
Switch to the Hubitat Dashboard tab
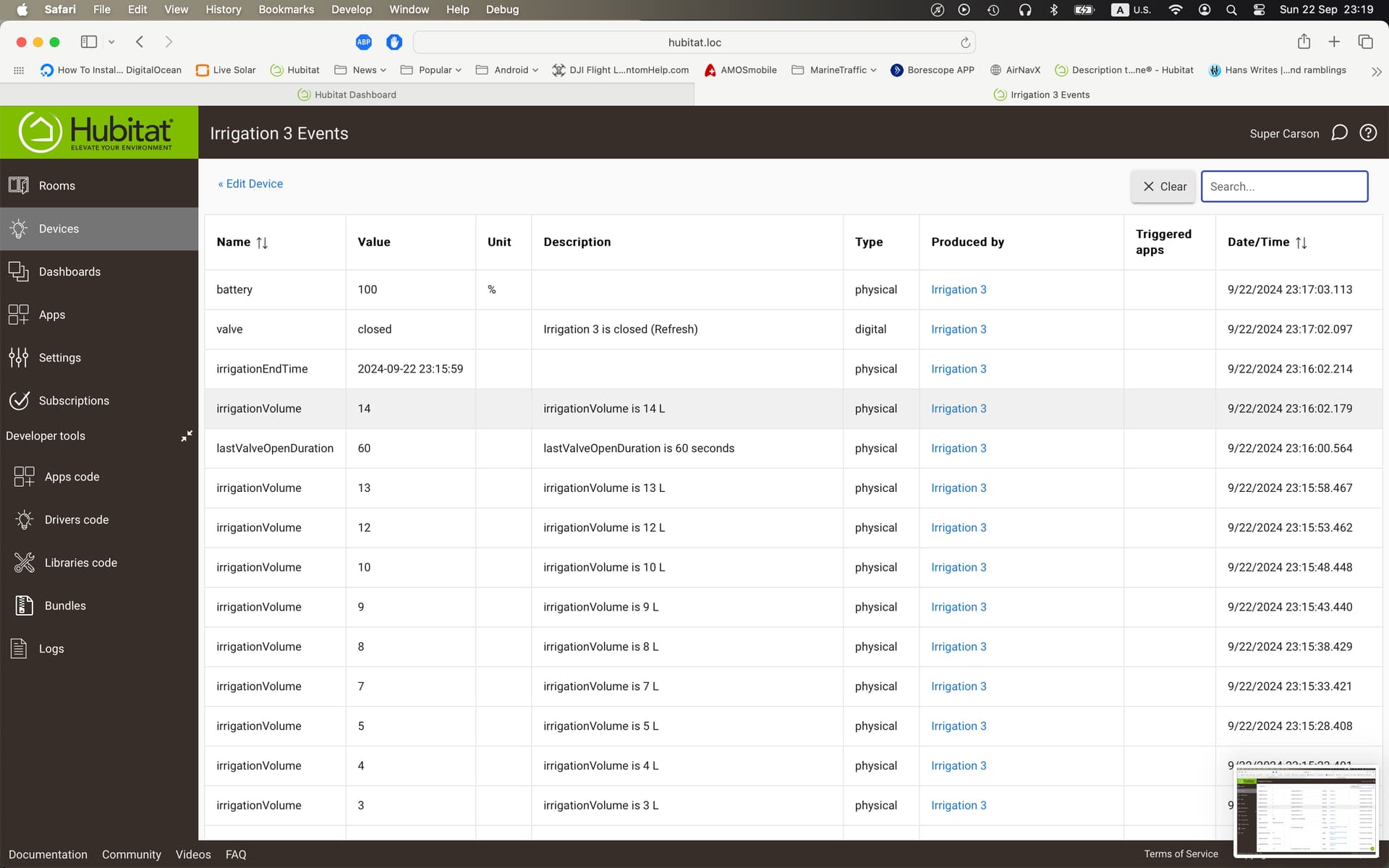tap(347, 95)
